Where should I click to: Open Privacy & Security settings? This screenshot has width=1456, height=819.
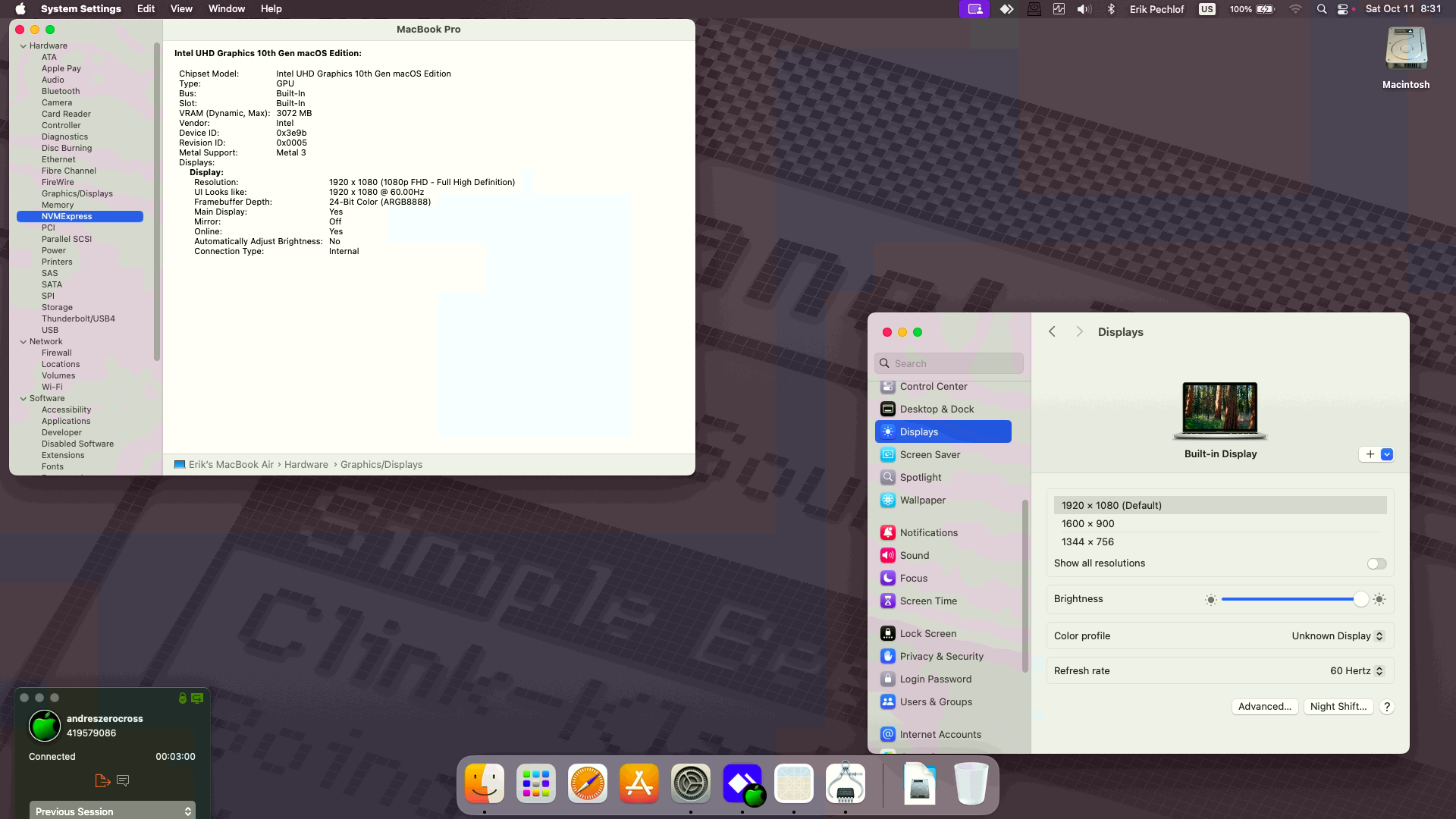click(x=943, y=657)
